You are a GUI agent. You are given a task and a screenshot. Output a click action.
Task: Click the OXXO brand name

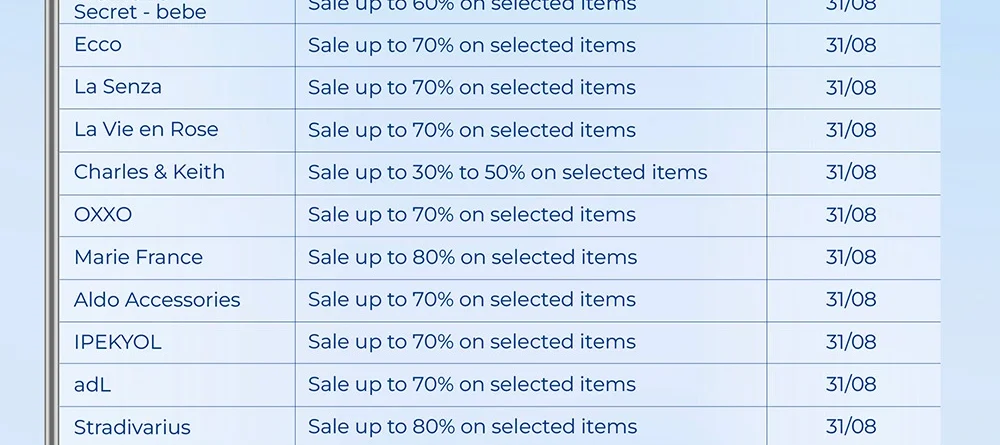pos(103,215)
